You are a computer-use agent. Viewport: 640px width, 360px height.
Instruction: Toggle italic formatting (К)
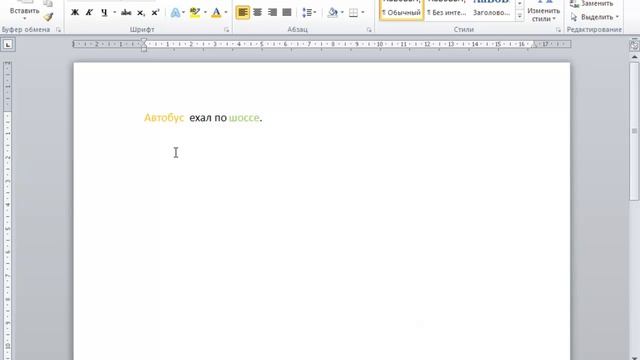89,13
